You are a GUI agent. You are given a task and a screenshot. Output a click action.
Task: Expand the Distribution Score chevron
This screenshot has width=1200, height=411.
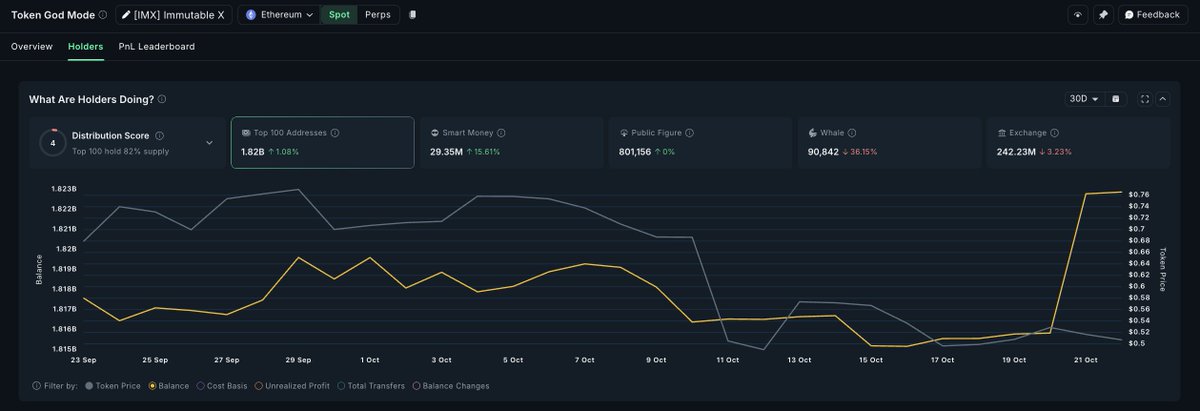209,143
